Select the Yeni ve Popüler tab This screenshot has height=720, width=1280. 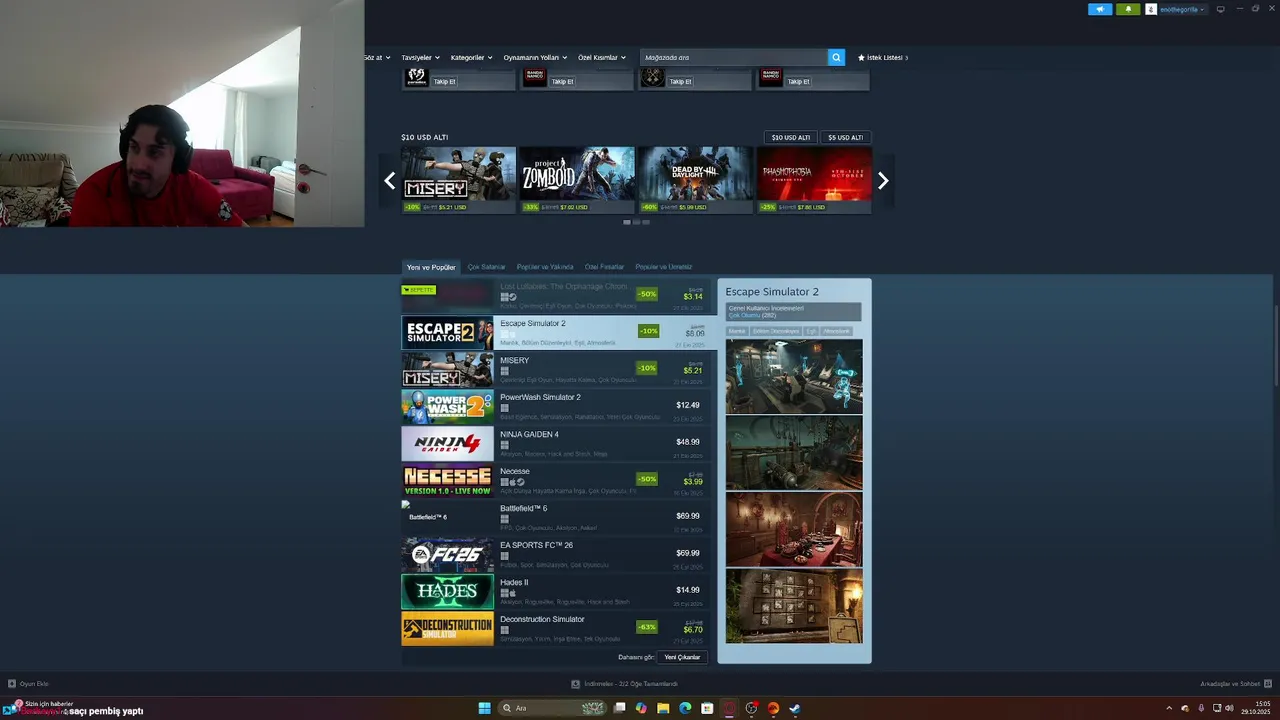pos(431,267)
